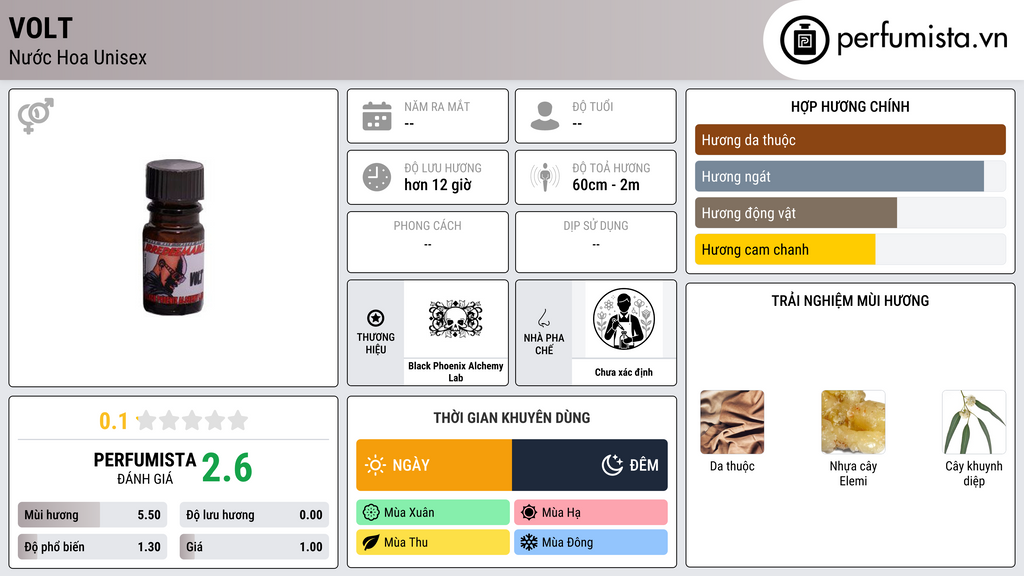This screenshot has height=576, width=1024.
Task: Click the Năm ra mắt label
Action: click(437, 106)
